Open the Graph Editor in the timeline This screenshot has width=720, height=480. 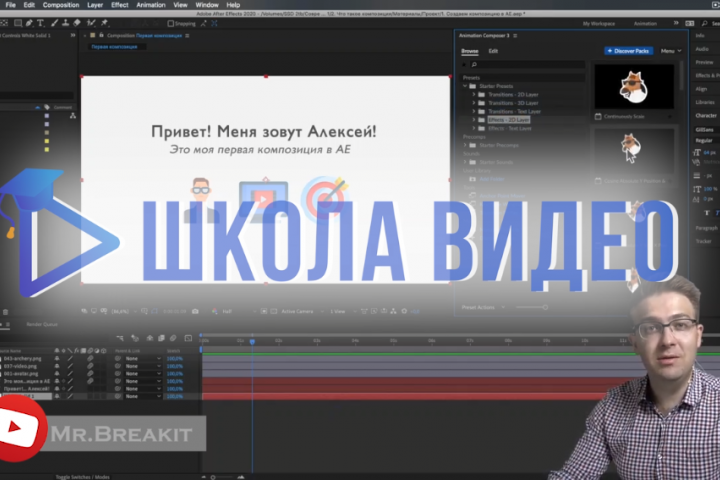pyautogui.click(x=188, y=338)
